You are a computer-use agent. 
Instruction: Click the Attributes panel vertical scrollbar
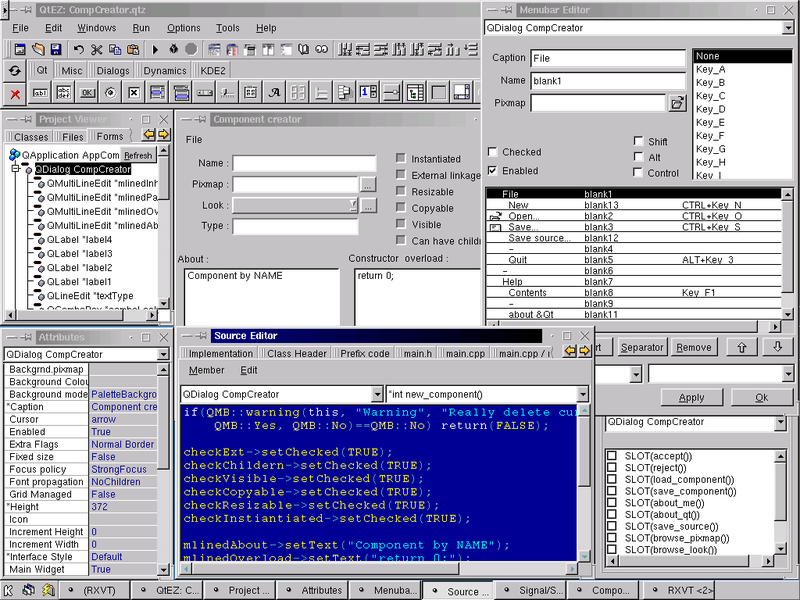163,469
